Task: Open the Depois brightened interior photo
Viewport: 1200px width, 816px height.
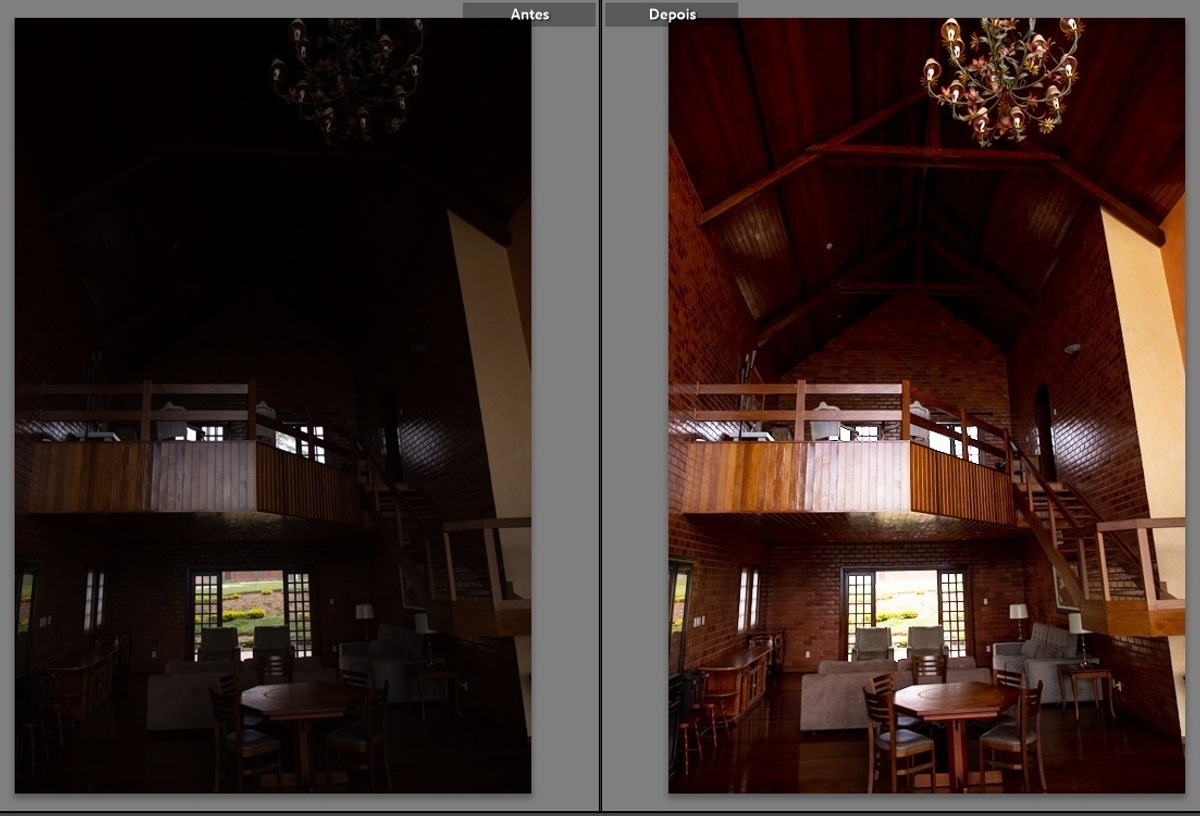Action: [926, 405]
